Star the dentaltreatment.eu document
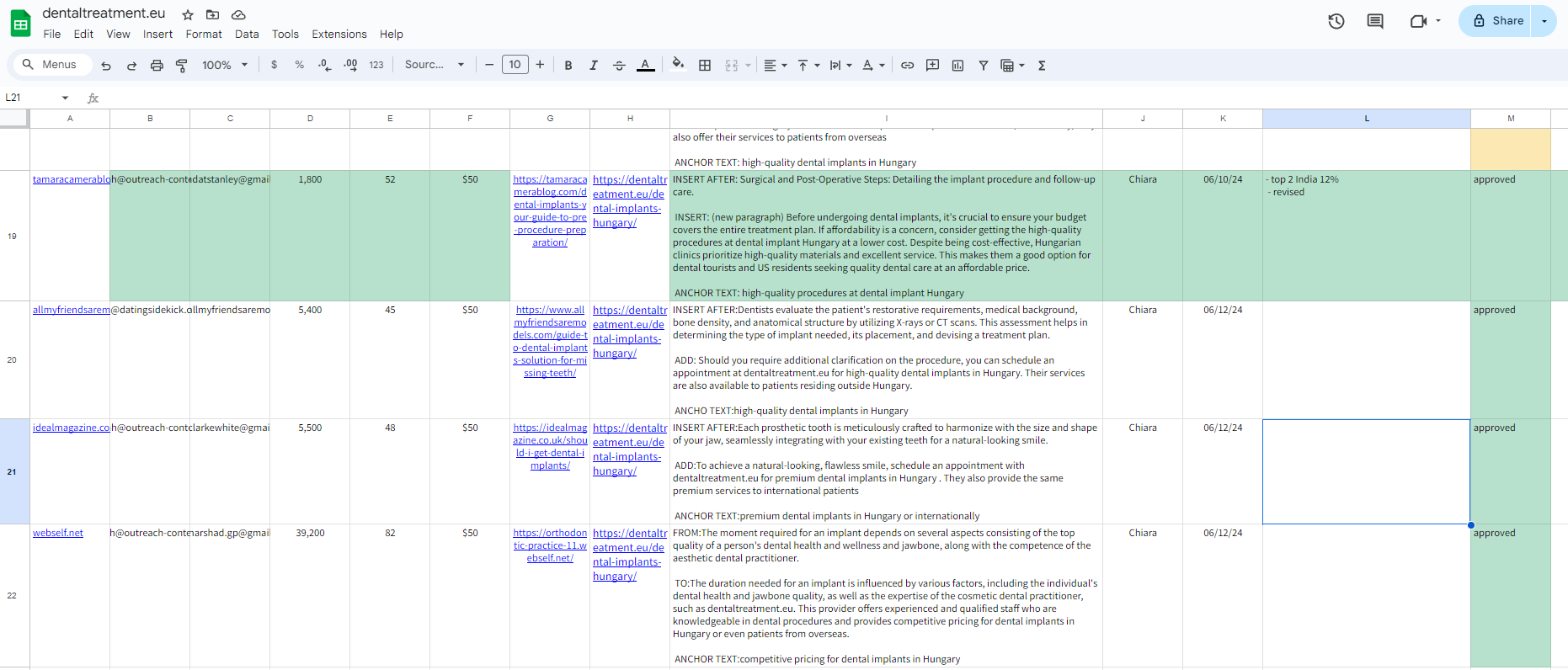The height and width of the screenshot is (670, 1568). (188, 14)
